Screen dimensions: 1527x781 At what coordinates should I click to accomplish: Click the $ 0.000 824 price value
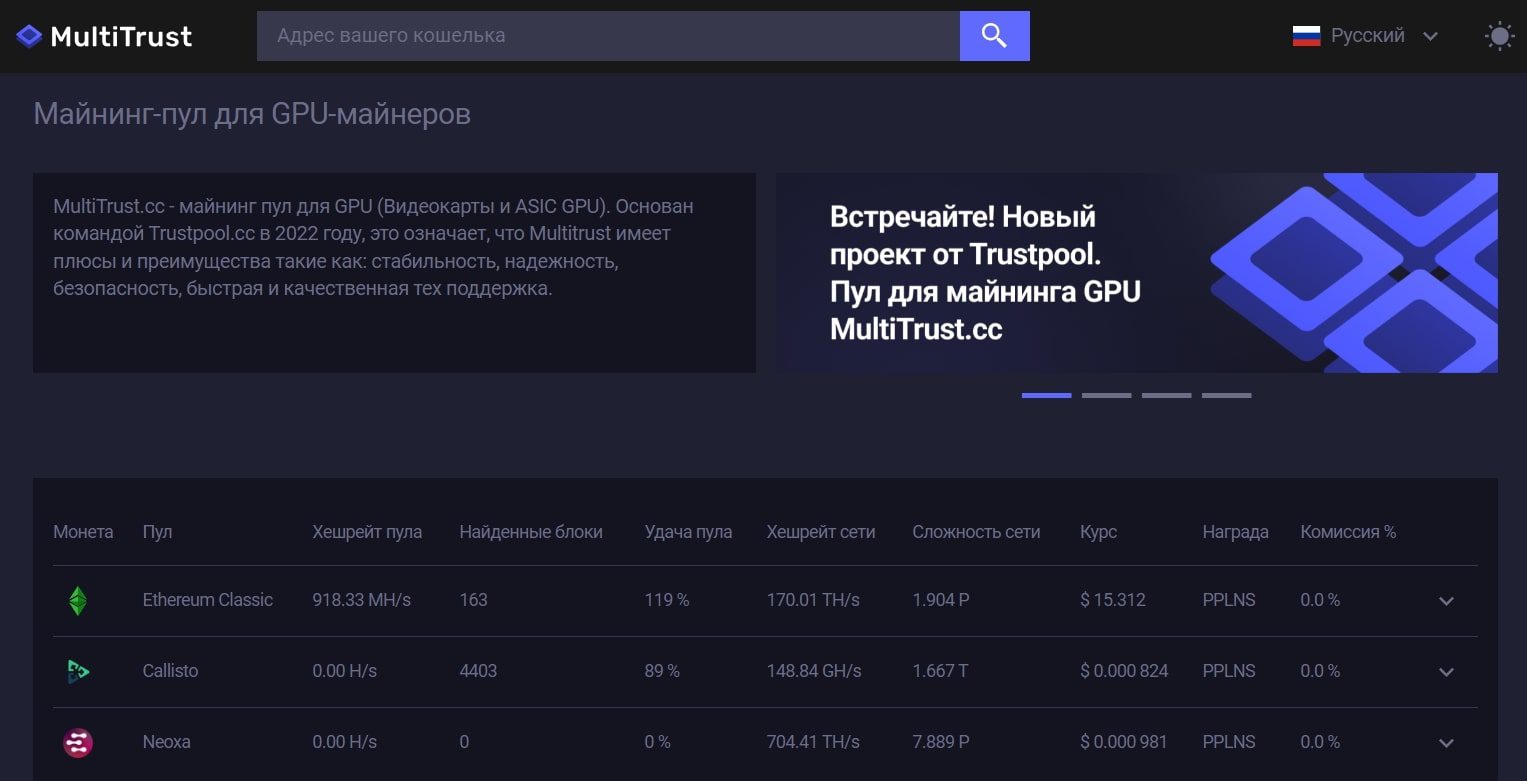pyautogui.click(x=1124, y=671)
